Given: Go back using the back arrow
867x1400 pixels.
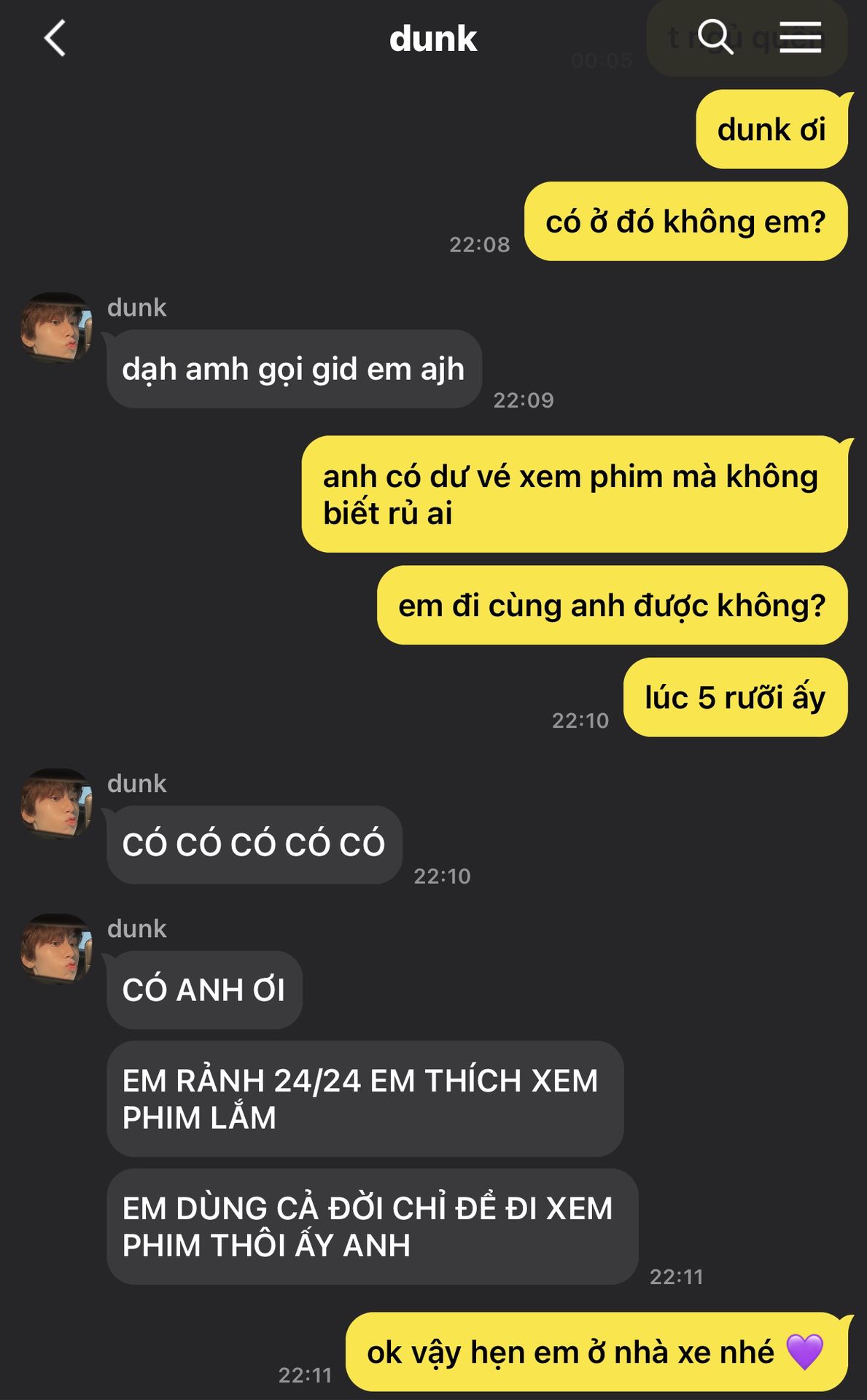Looking at the screenshot, I should click(55, 38).
